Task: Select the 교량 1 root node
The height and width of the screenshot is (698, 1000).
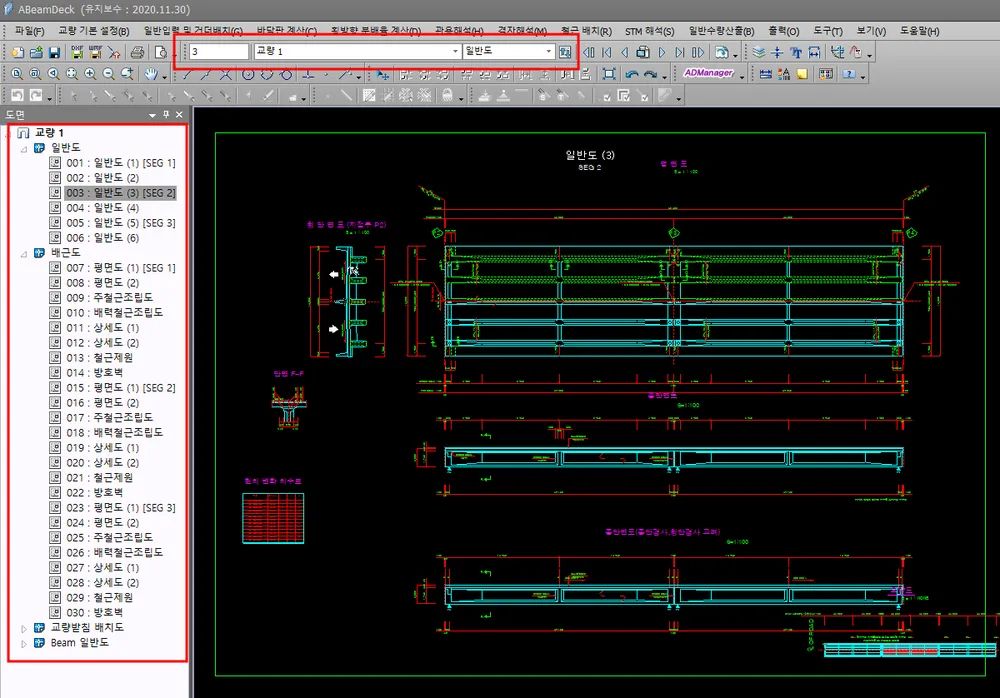Action: (49, 133)
